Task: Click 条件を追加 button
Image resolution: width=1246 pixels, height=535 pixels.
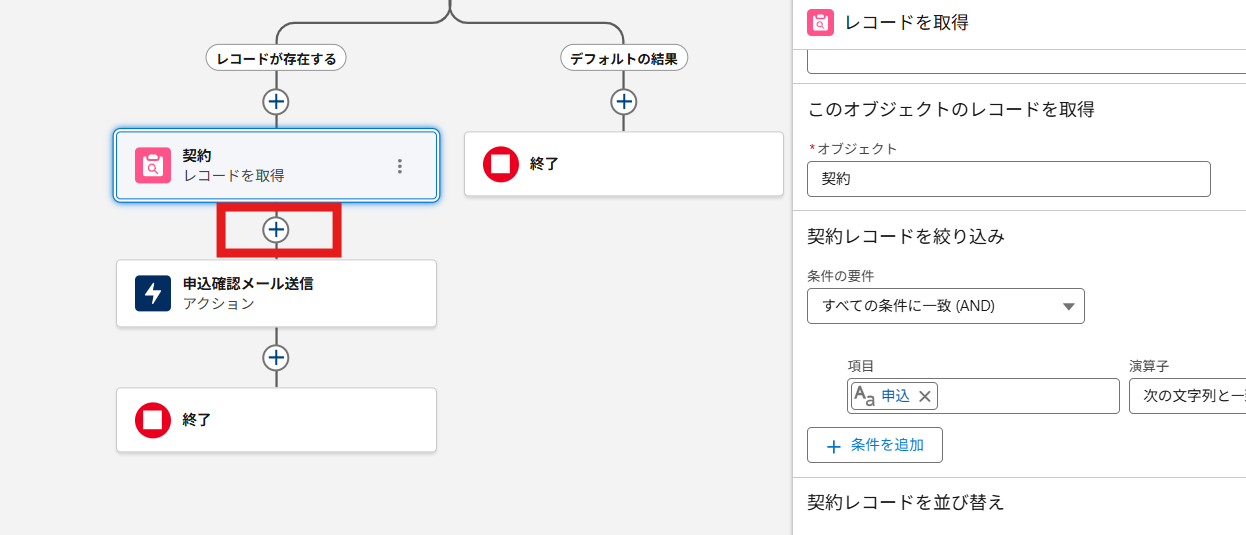Action: pos(874,445)
